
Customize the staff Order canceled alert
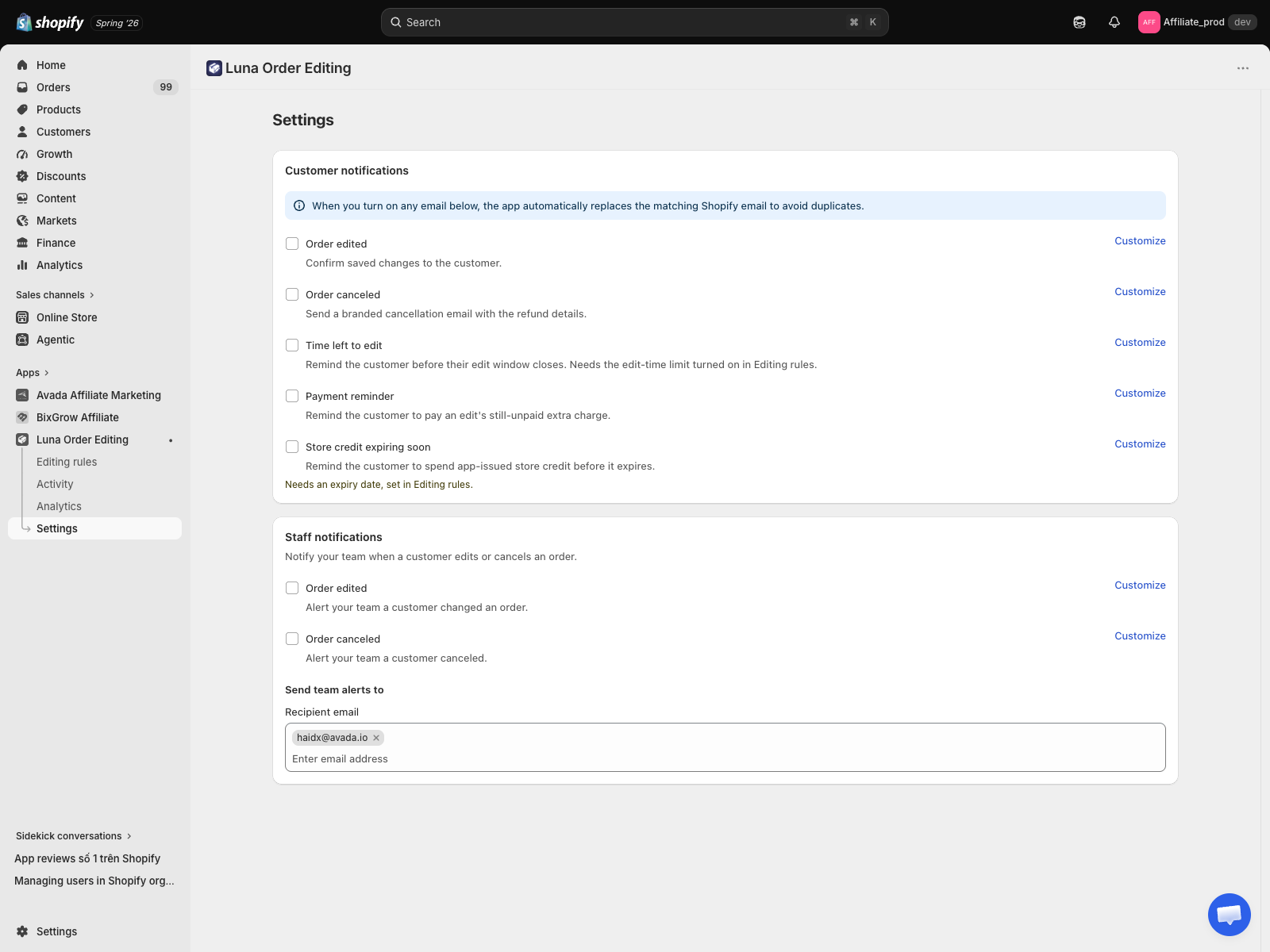pos(1140,636)
